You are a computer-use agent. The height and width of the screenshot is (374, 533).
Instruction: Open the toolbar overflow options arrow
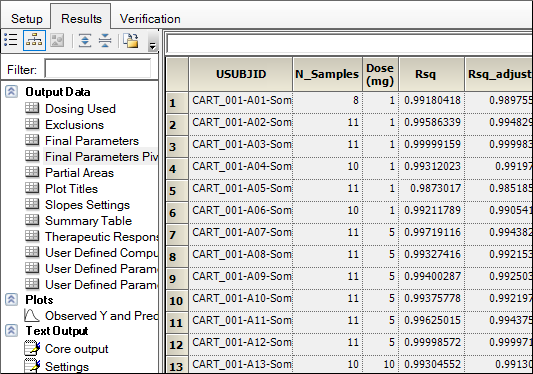click(x=152, y=46)
